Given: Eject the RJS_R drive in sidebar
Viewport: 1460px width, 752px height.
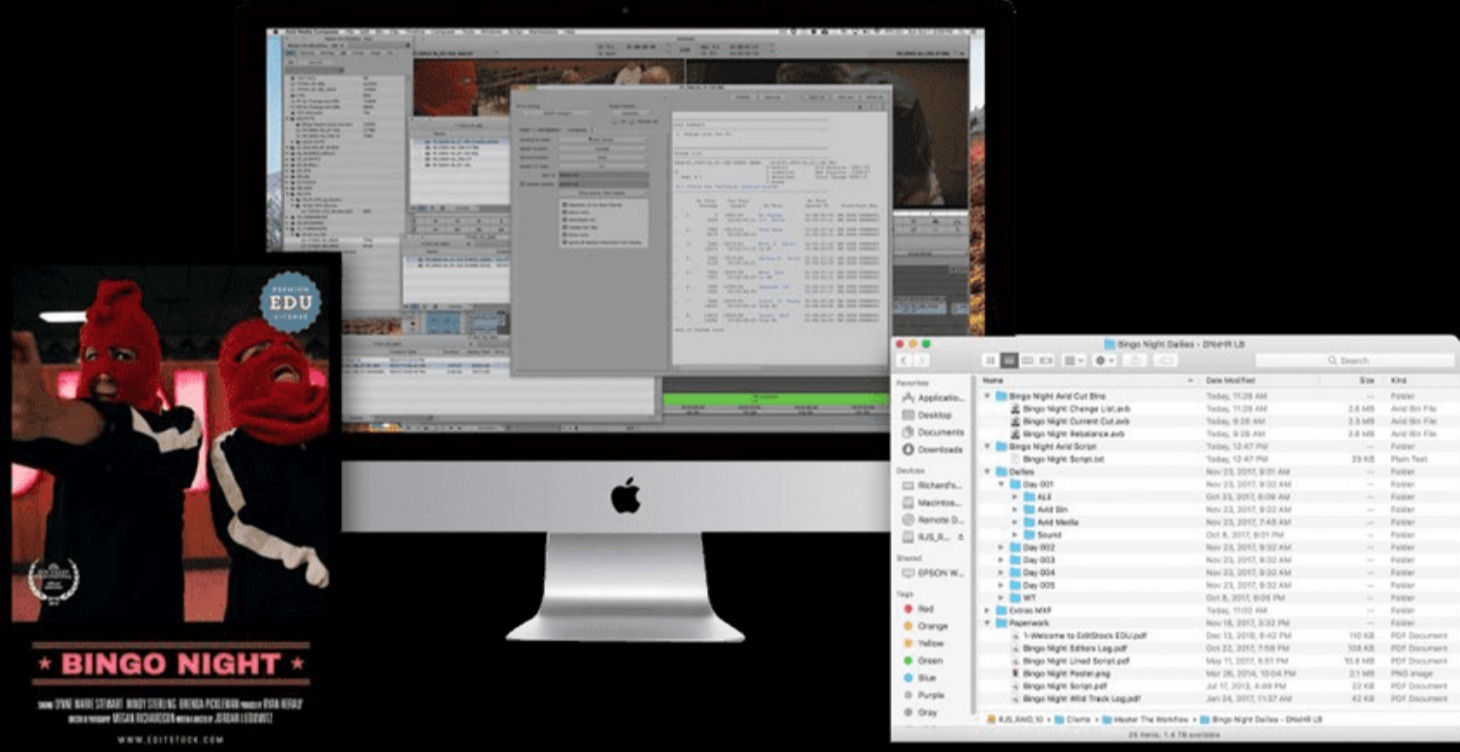Looking at the screenshot, I should coord(961,538).
